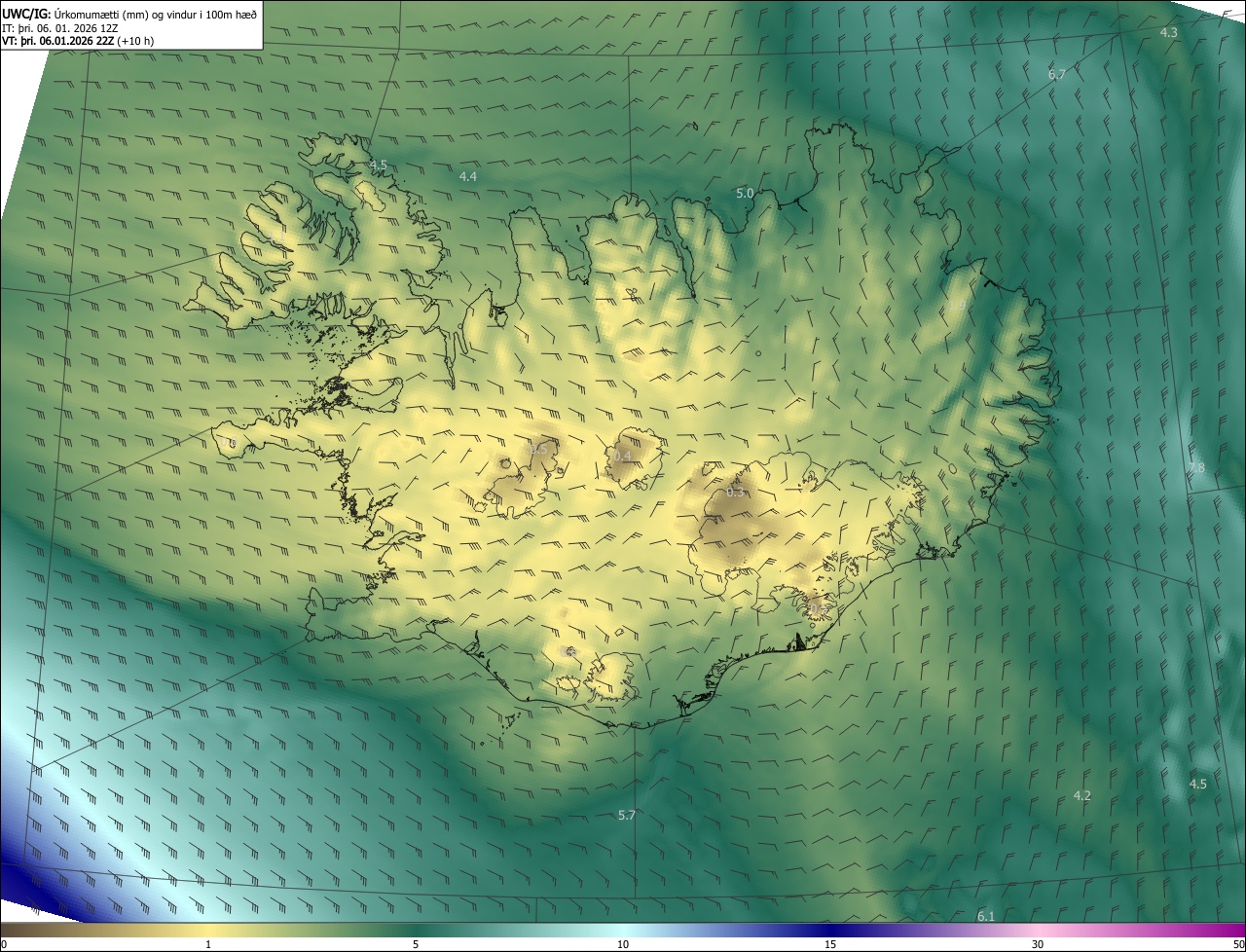
Task: Click the '50' tick label on the color scale
Action: (1238, 944)
